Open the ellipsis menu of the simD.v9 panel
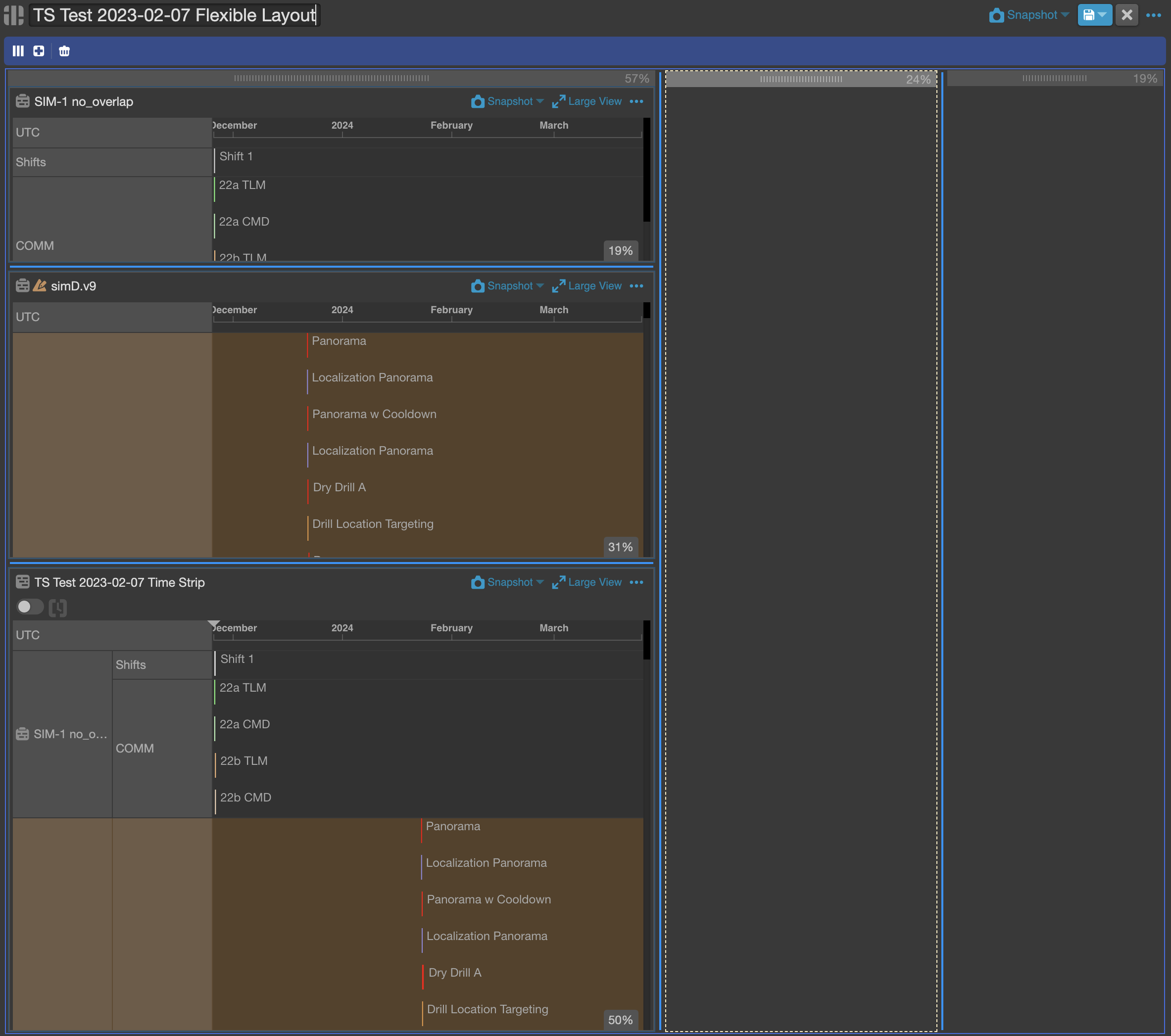The width and height of the screenshot is (1171, 1036). pos(636,286)
